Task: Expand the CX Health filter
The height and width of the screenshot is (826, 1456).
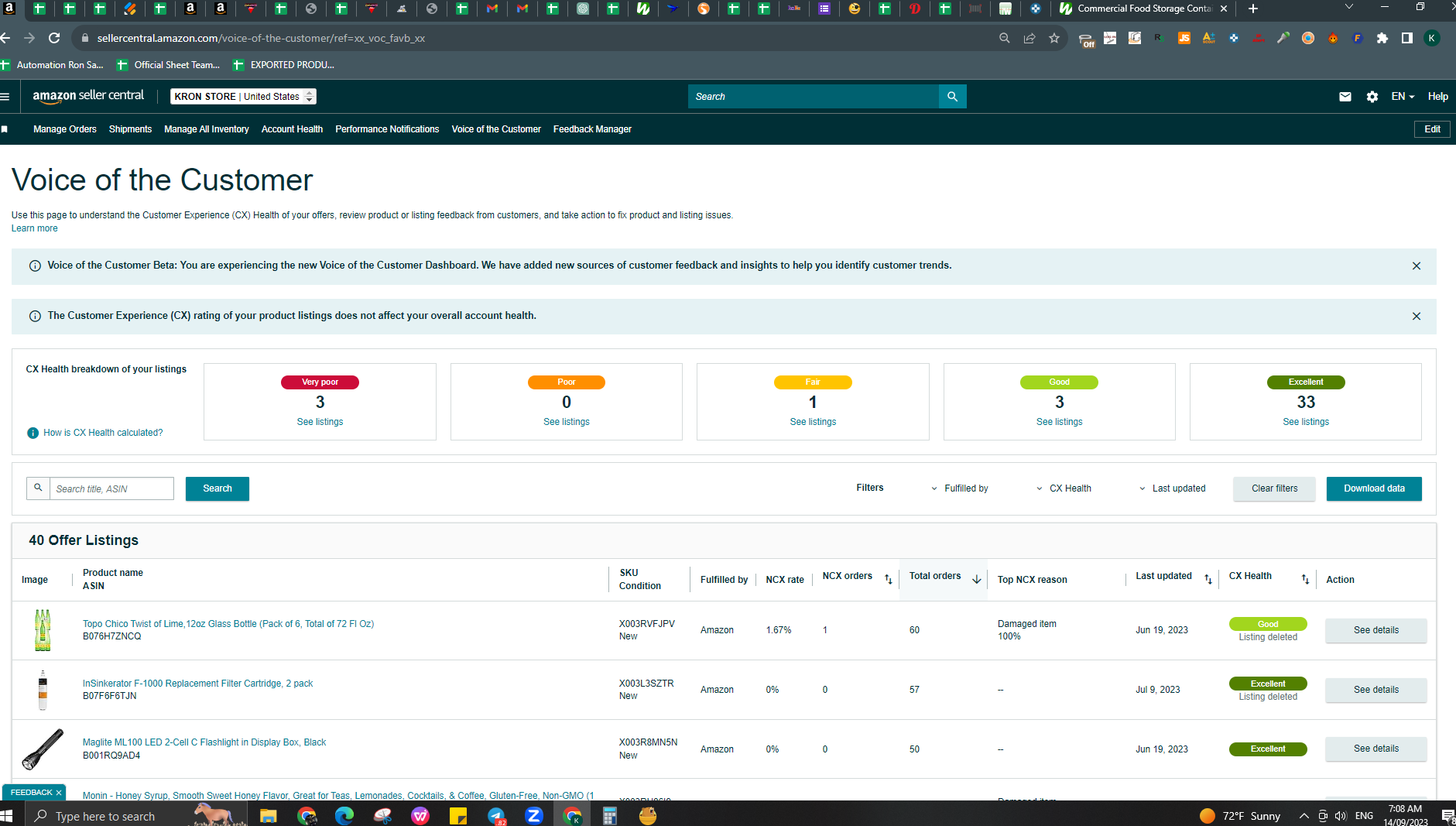Action: (x=1064, y=488)
